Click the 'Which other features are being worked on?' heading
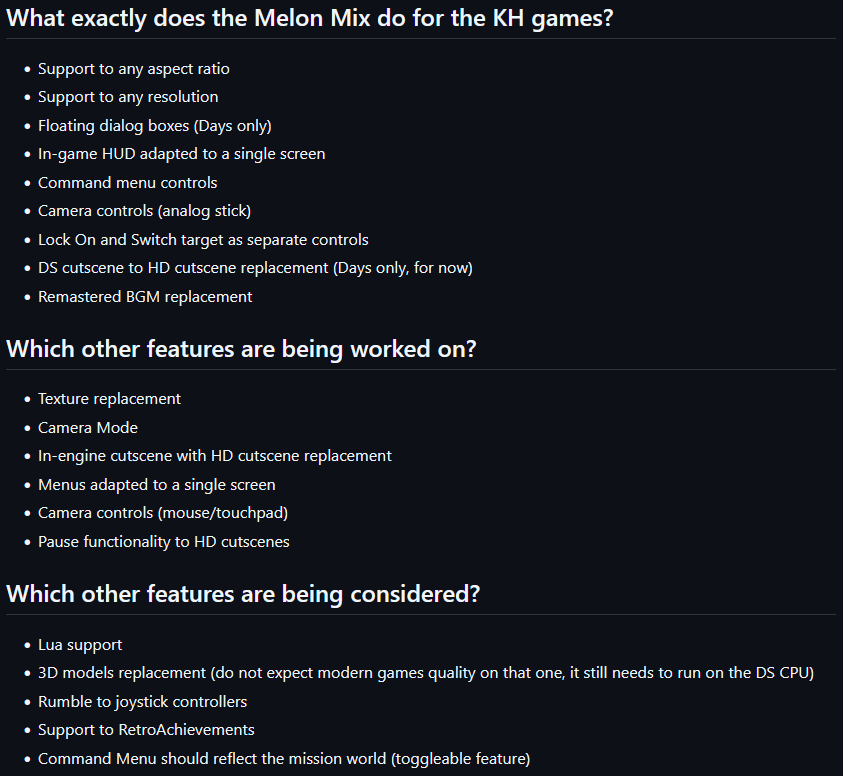843x776 pixels. click(x=241, y=349)
